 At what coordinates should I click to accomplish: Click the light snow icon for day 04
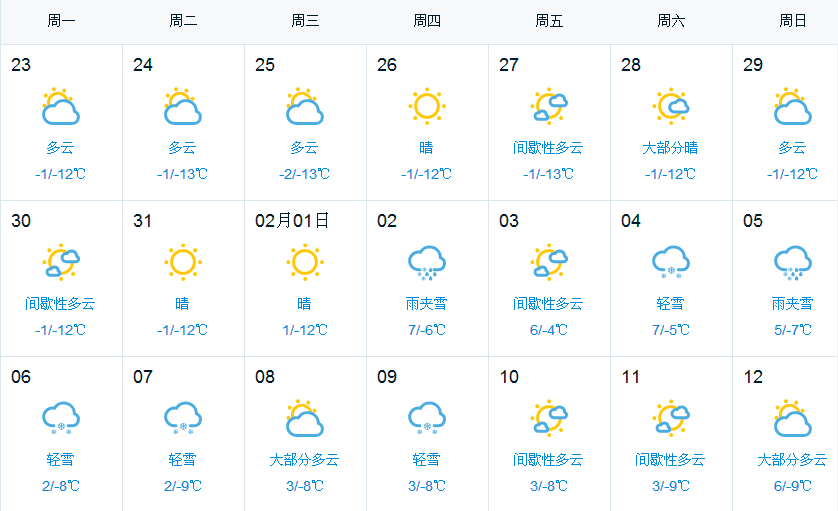click(x=671, y=262)
